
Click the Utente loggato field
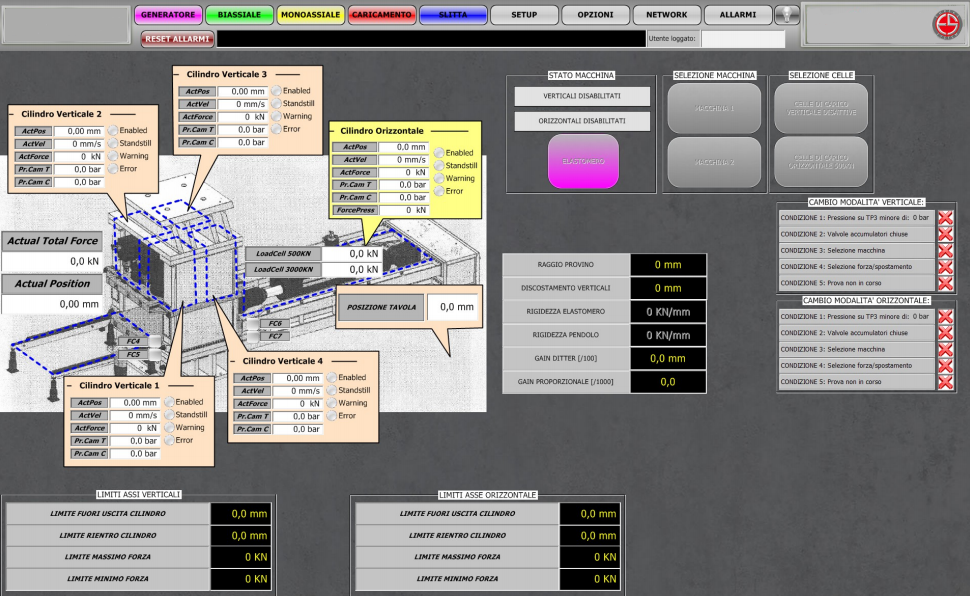point(743,39)
